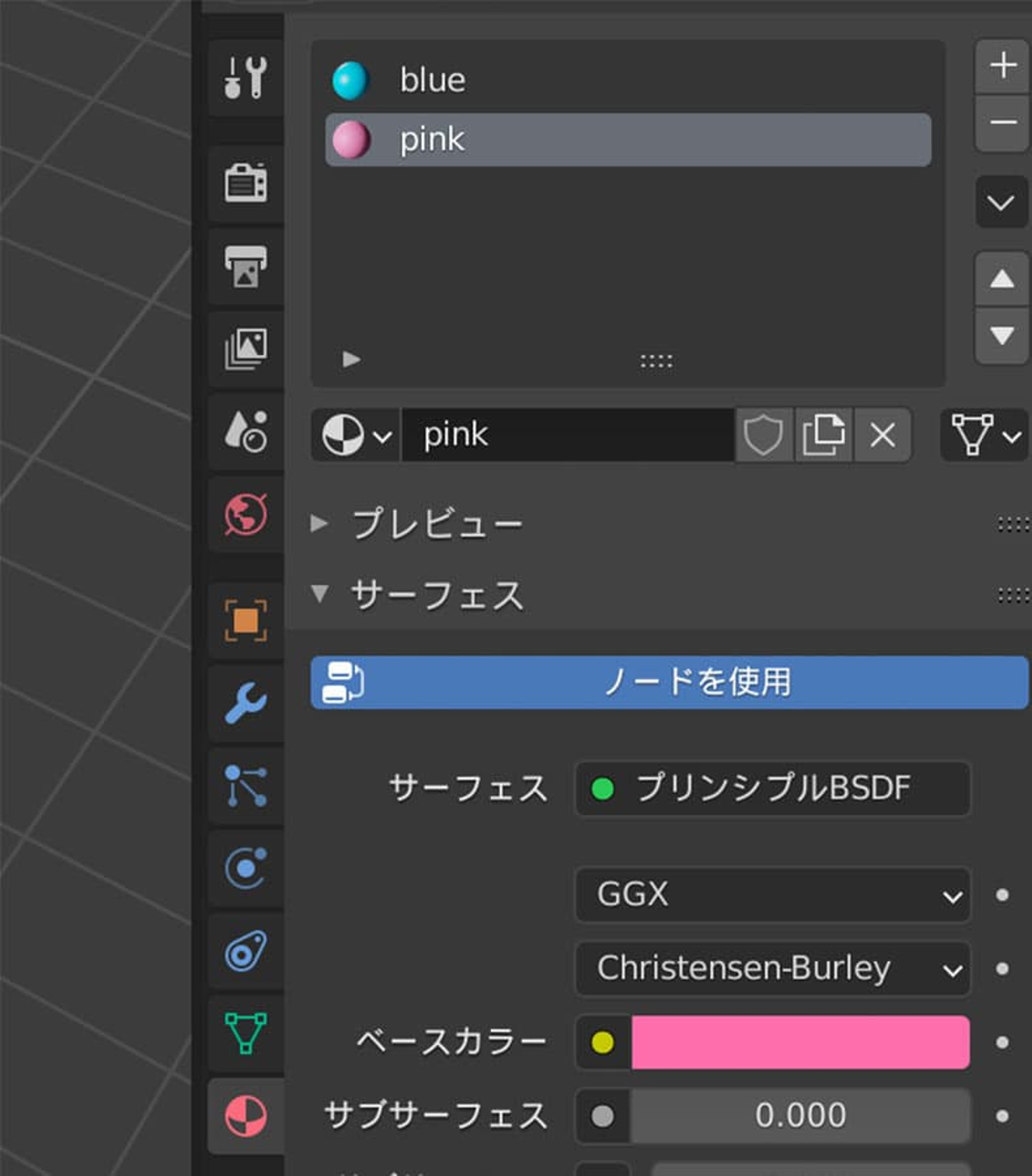The image size is (1032, 1176).
Task: Toggle fake user shield for pink material
Action: pos(764,435)
